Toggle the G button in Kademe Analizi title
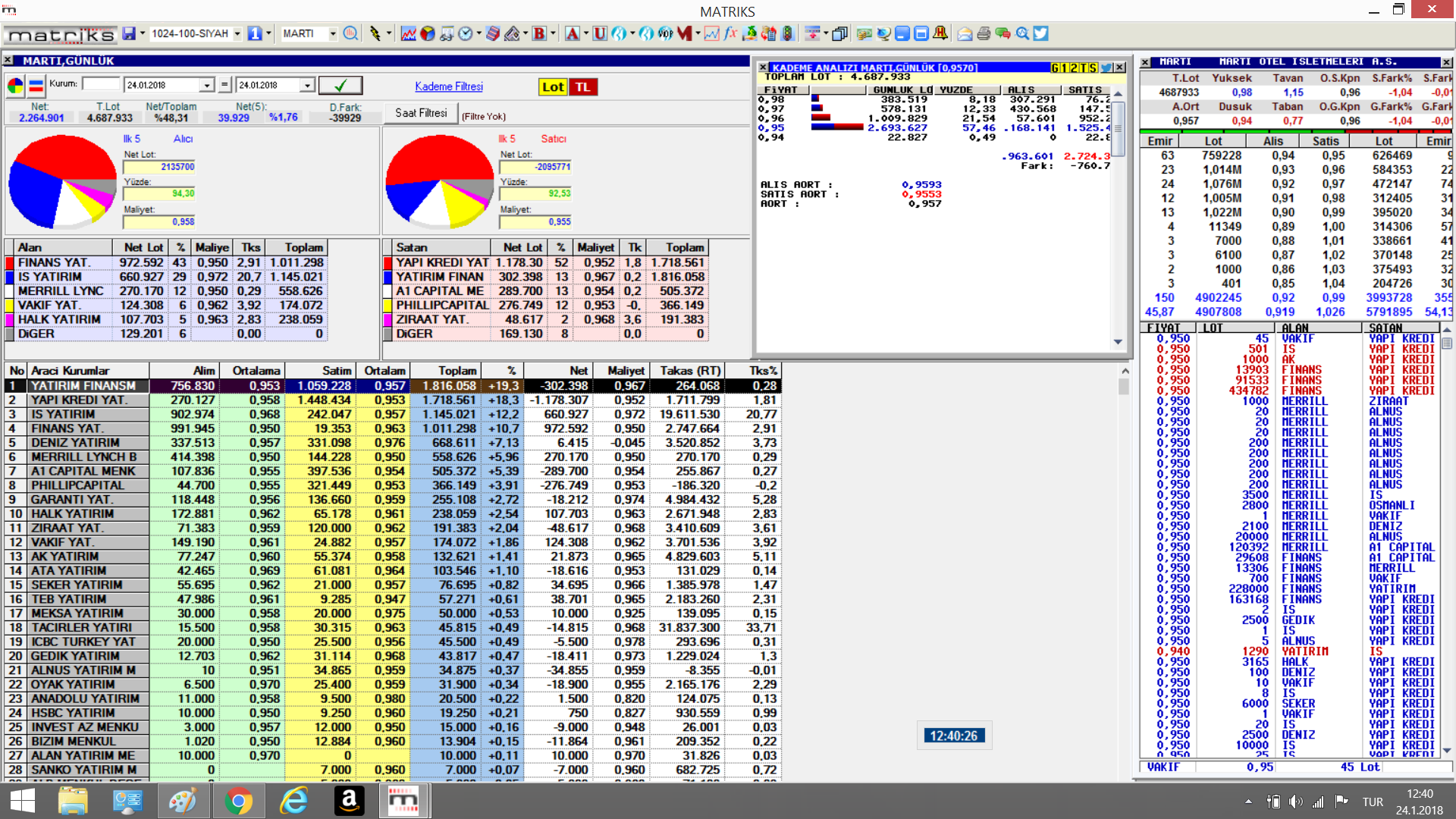Screen dimensions: 1456x819 click(x=1055, y=67)
